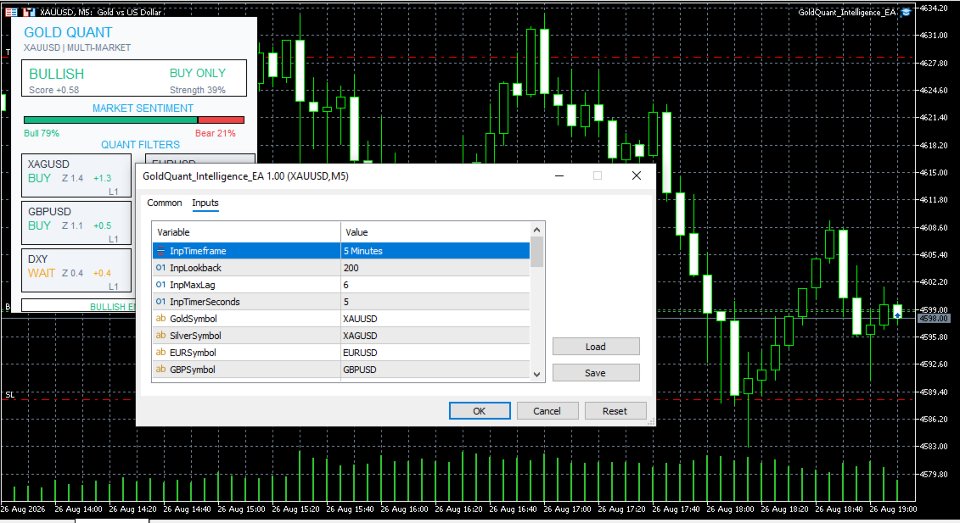960x523 pixels.
Task: Click the inputs list scrollbar thumb
Action: 537,252
